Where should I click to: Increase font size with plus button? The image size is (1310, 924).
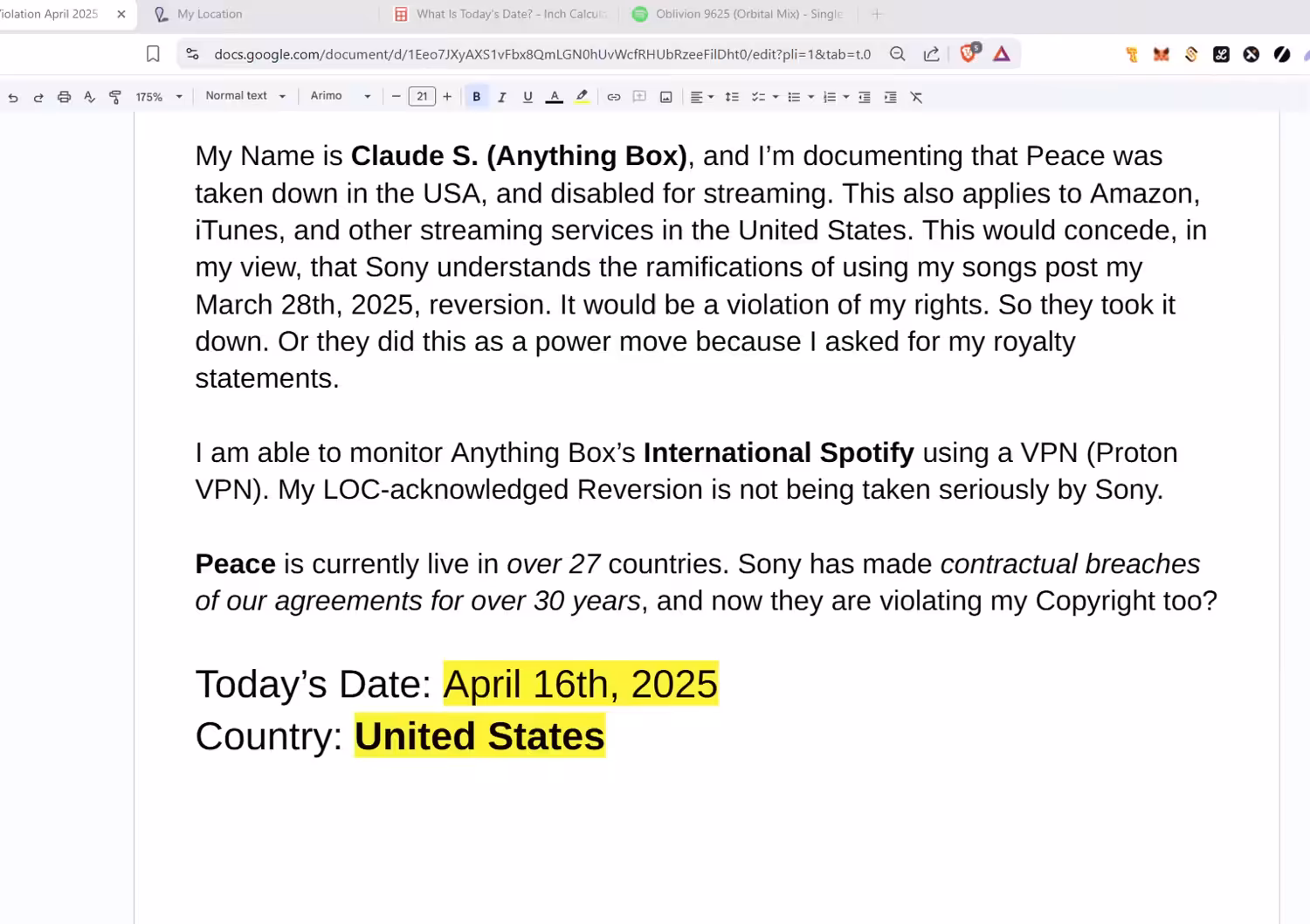click(x=447, y=96)
